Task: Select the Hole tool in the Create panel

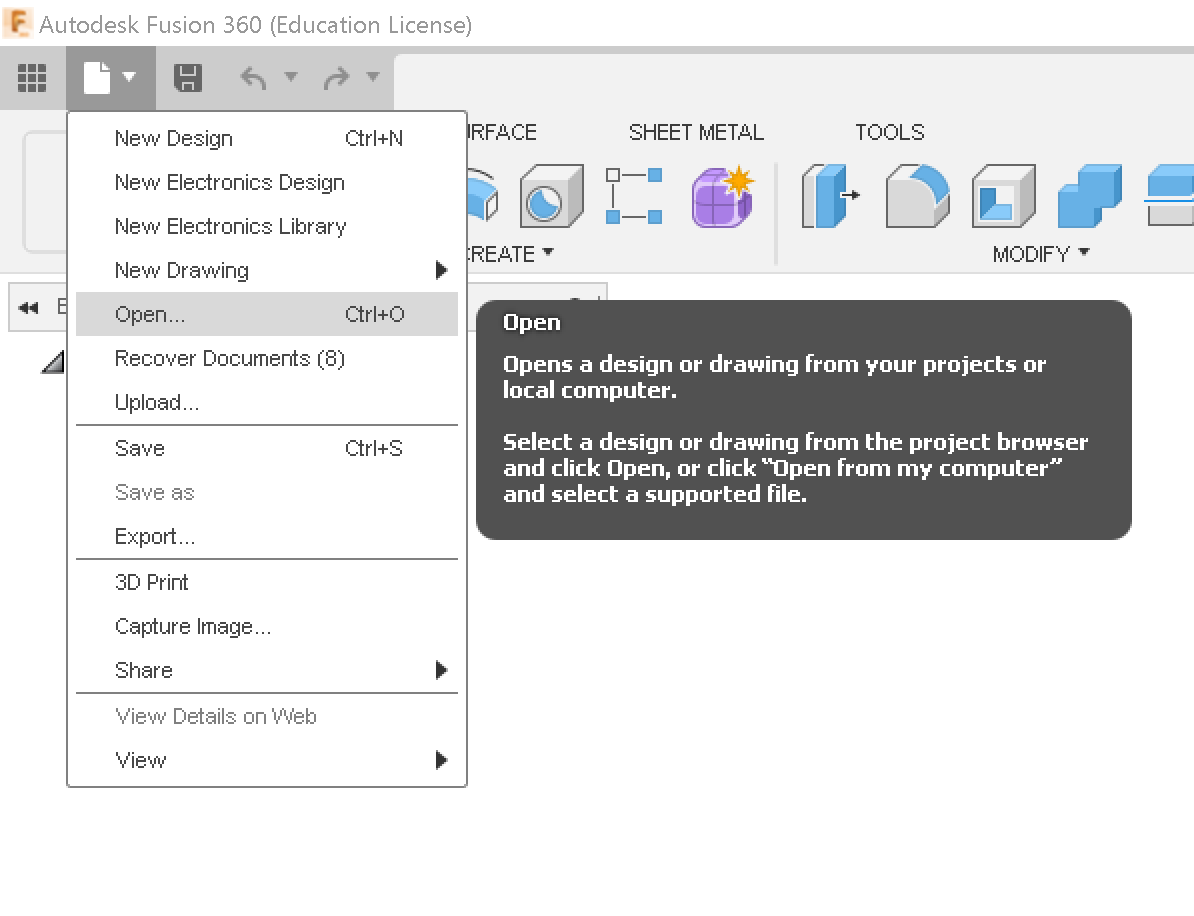Action: pyautogui.click(x=551, y=196)
